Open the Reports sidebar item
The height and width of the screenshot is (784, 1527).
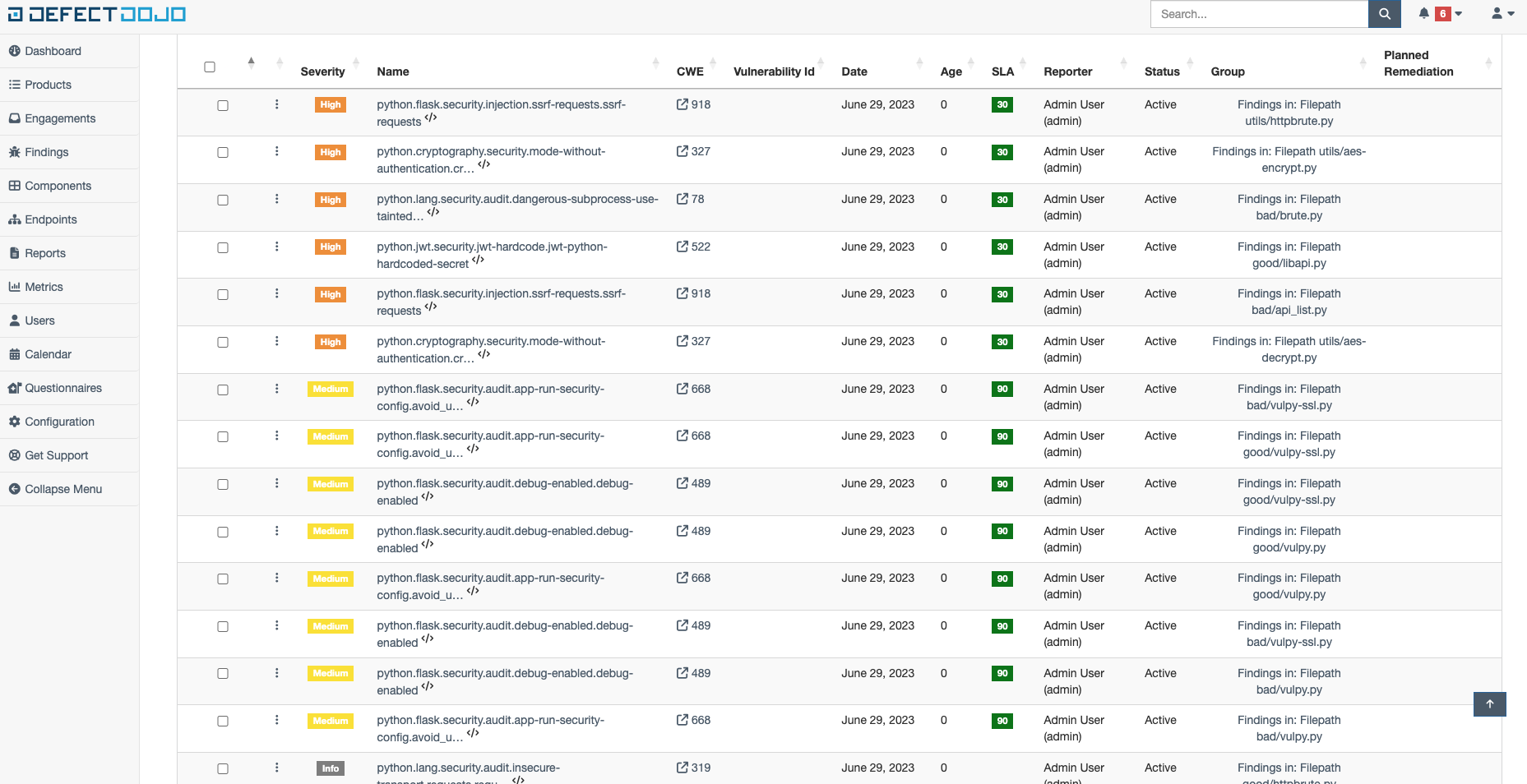69,253
